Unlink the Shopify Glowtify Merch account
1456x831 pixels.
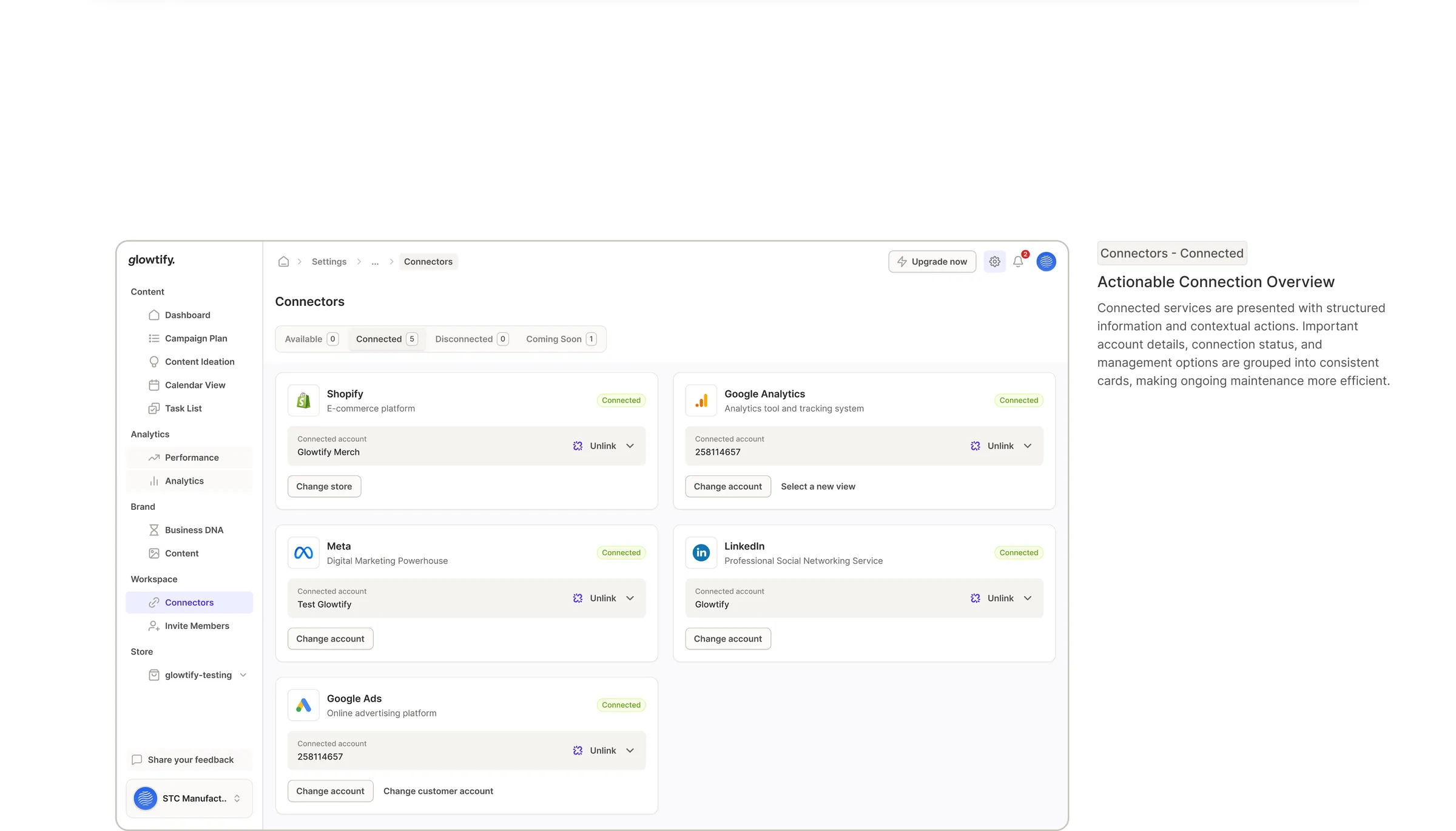[595, 446]
